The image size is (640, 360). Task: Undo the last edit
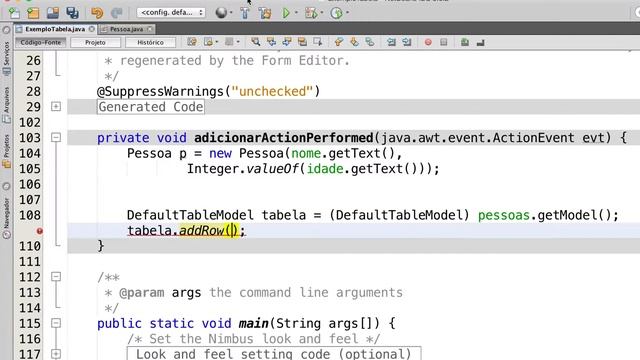tap(97, 13)
